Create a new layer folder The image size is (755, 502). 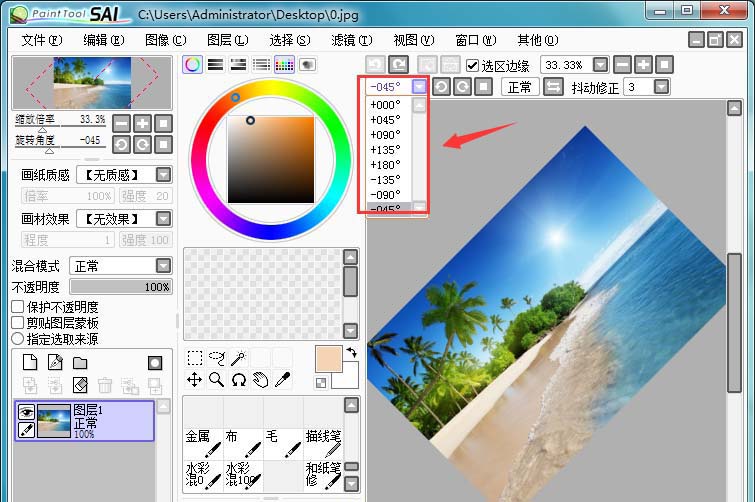click(x=80, y=362)
